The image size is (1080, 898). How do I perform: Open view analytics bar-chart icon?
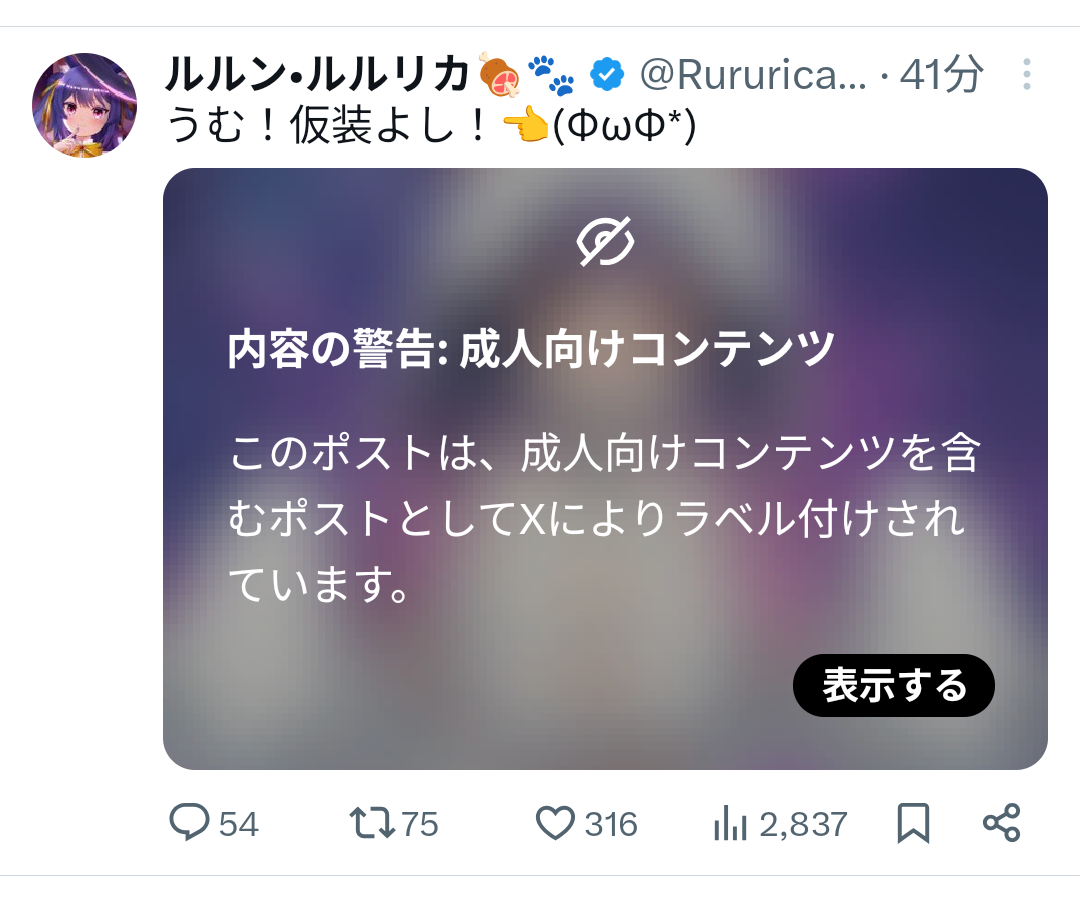[730, 824]
